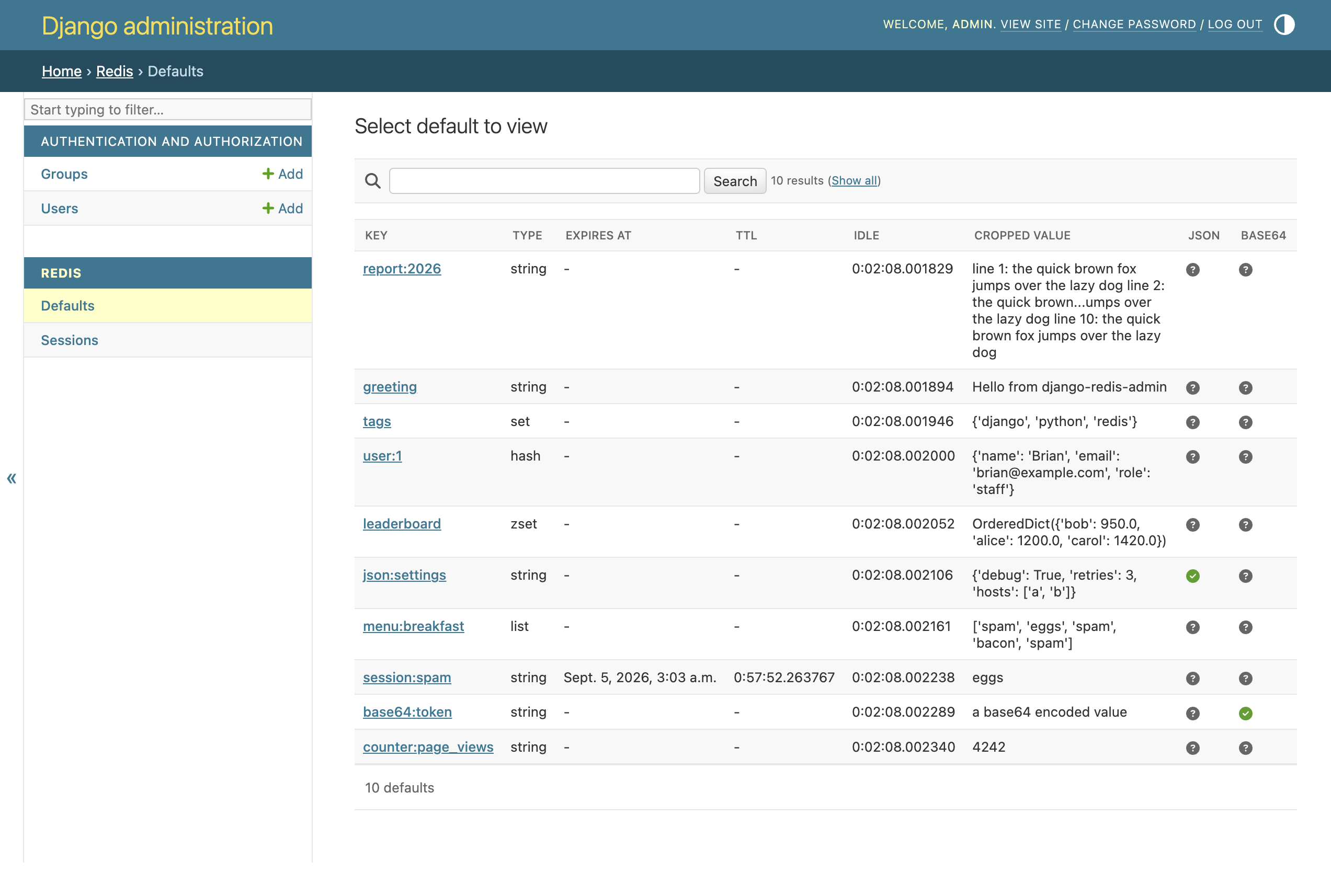This screenshot has width=1331, height=896.
Task: Open the leaderboard key
Action: 402,523
